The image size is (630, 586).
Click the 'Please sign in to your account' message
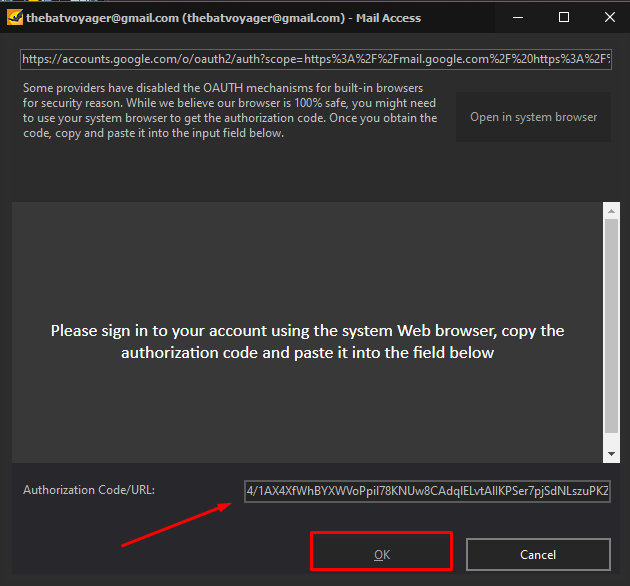coord(307,342)
